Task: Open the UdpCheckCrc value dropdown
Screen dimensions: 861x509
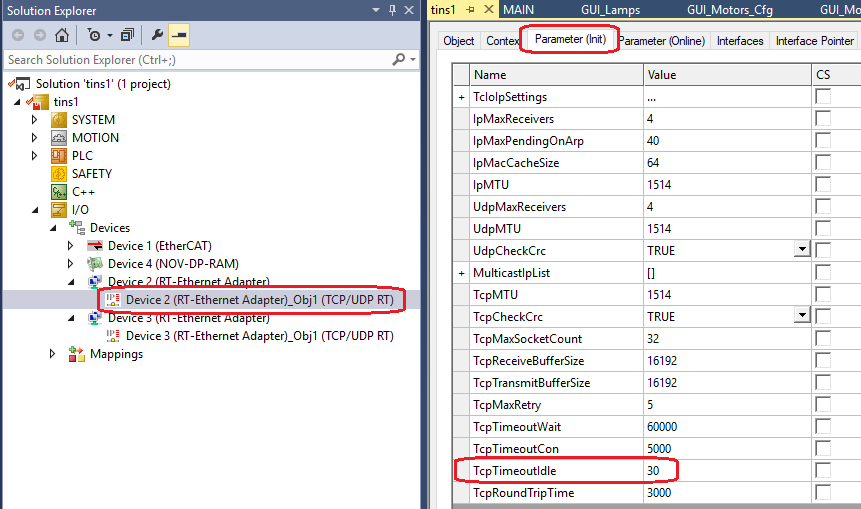Action: coord(801,250)
